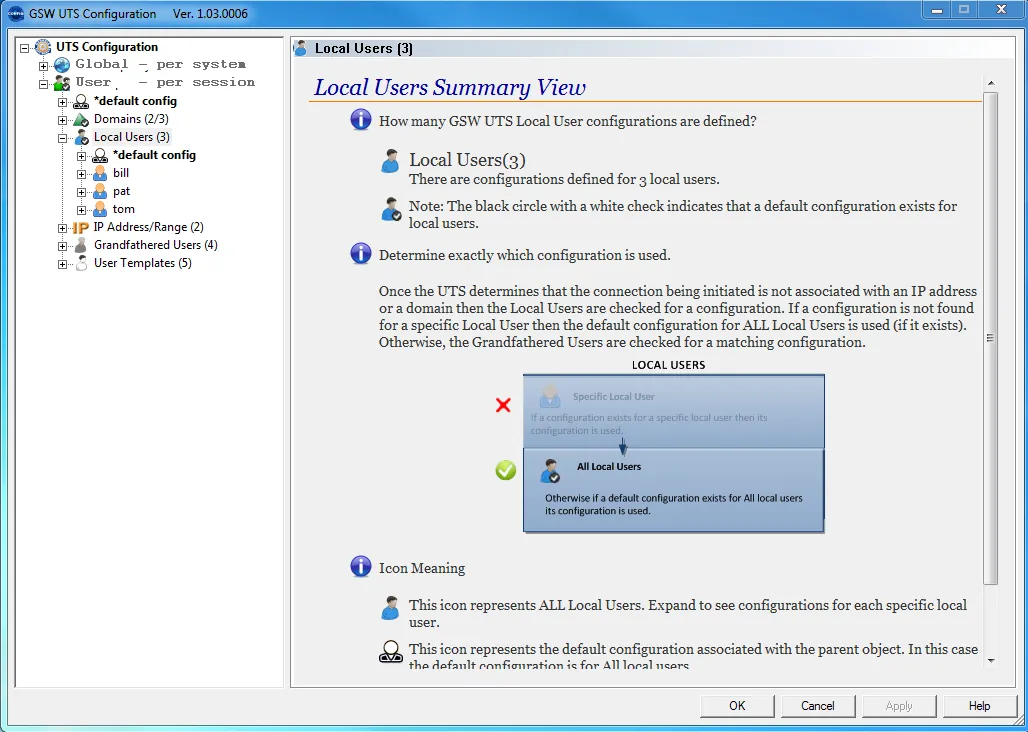
Task: Click the User per session people icon
Action: [62, 83]
